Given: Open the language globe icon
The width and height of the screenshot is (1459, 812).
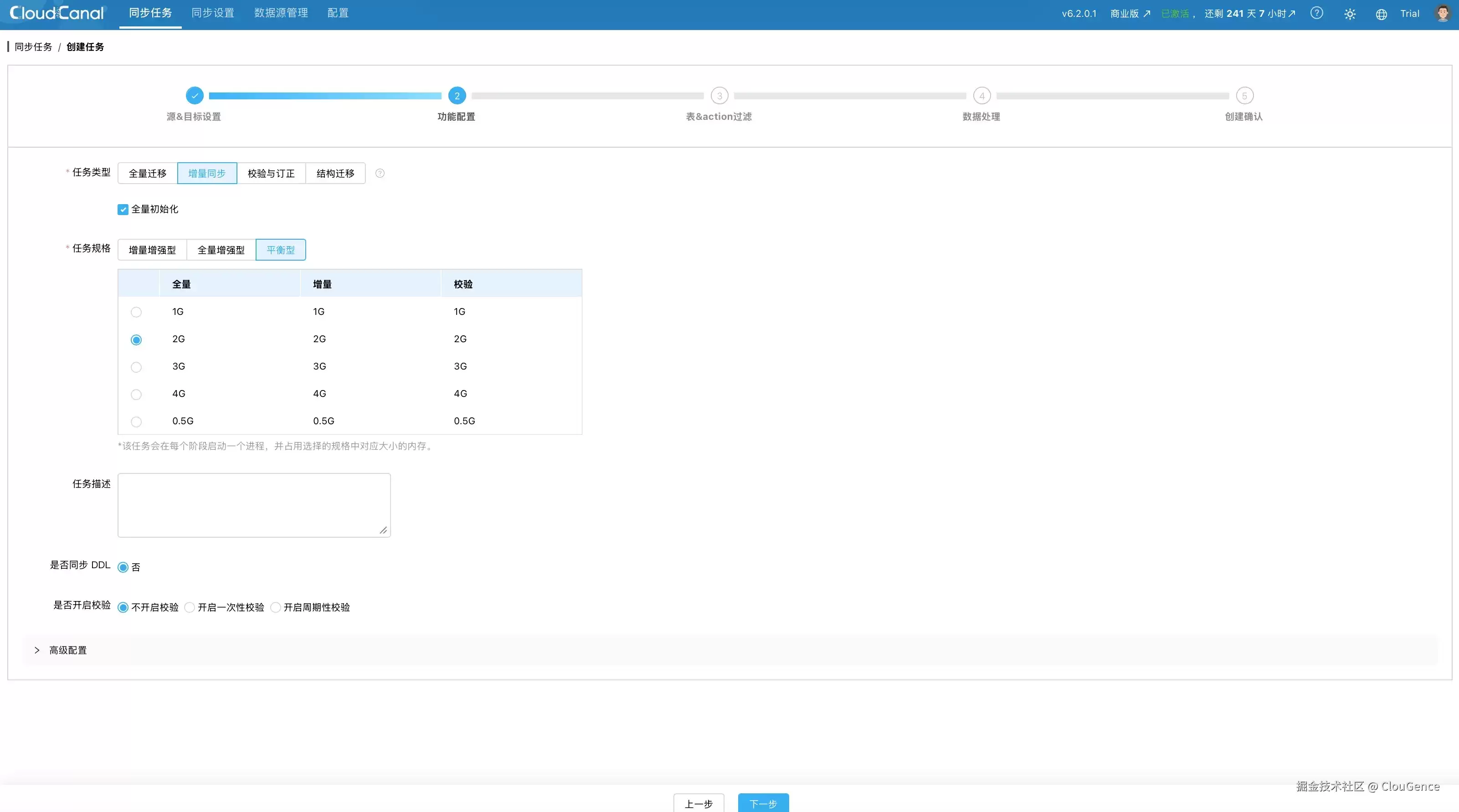Looking at the screenshot, I should (x=1382, y=14).
